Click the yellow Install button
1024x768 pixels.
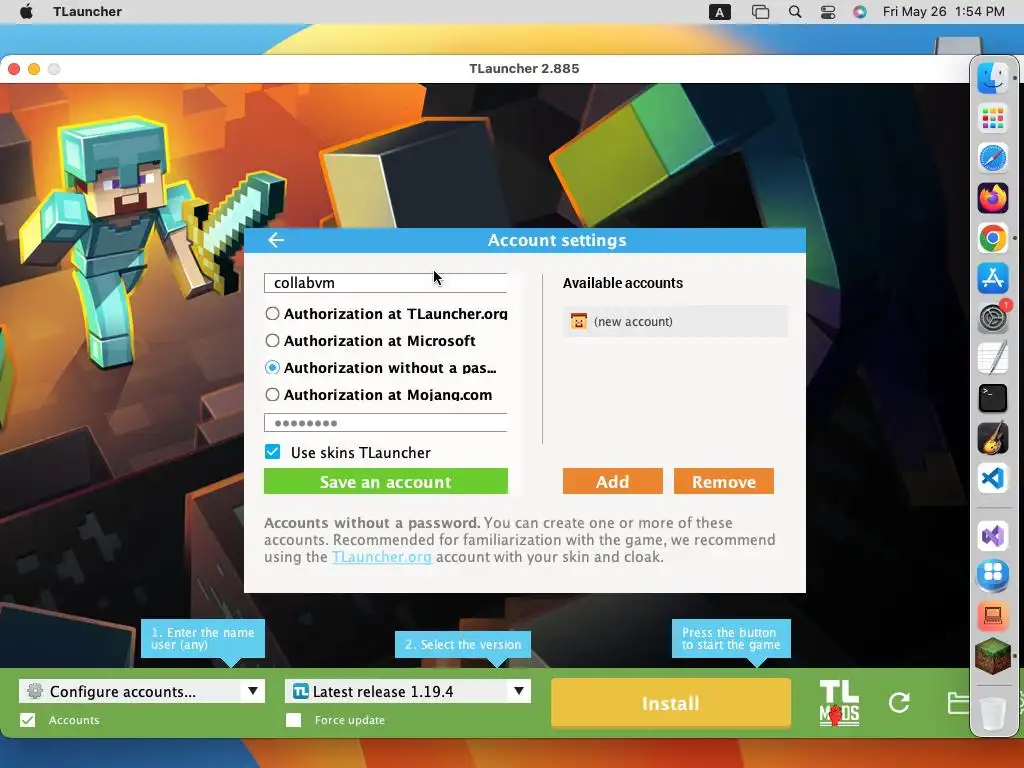(671, 703)
